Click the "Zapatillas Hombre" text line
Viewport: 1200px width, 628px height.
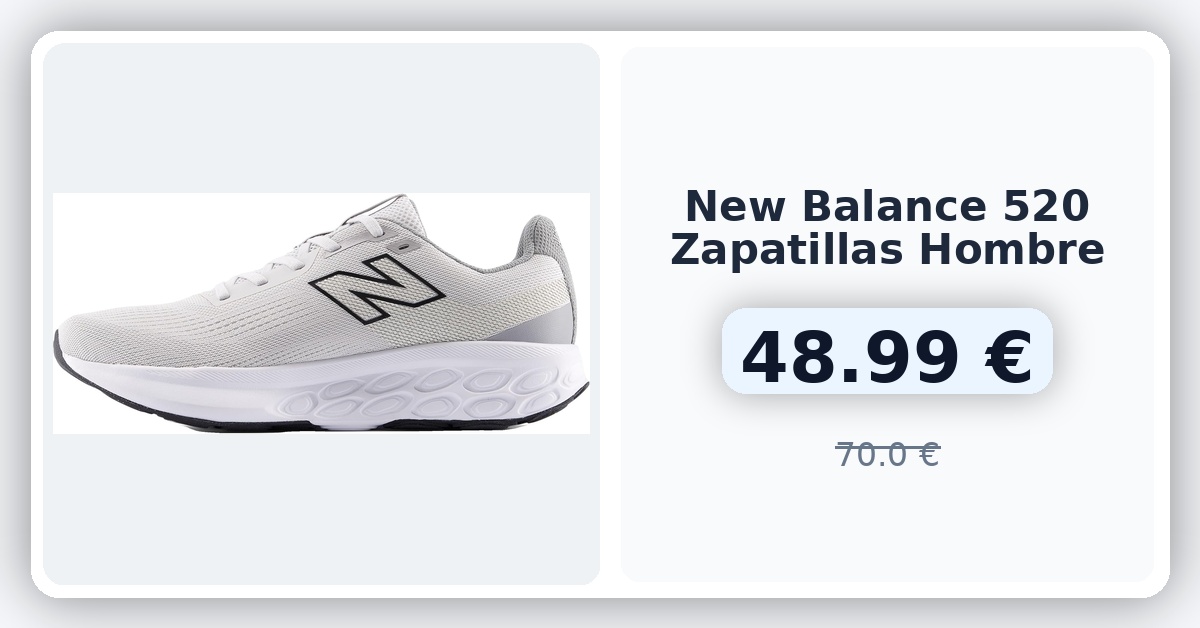(x=887, y=249)
